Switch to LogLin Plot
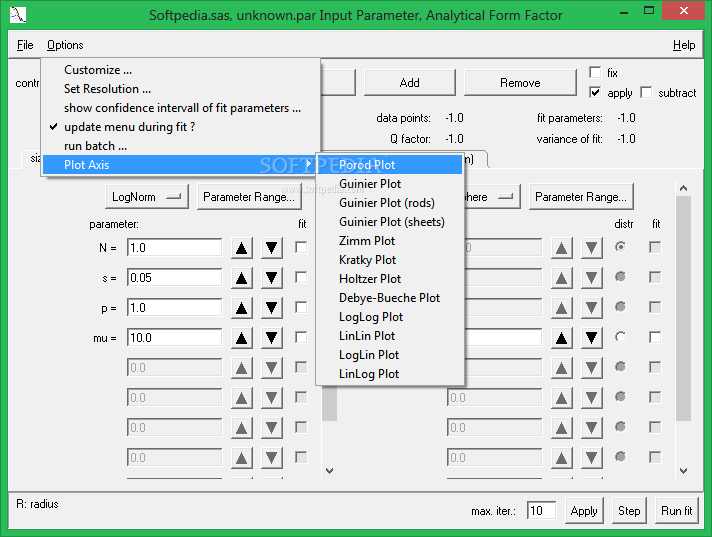 [390, 355]
